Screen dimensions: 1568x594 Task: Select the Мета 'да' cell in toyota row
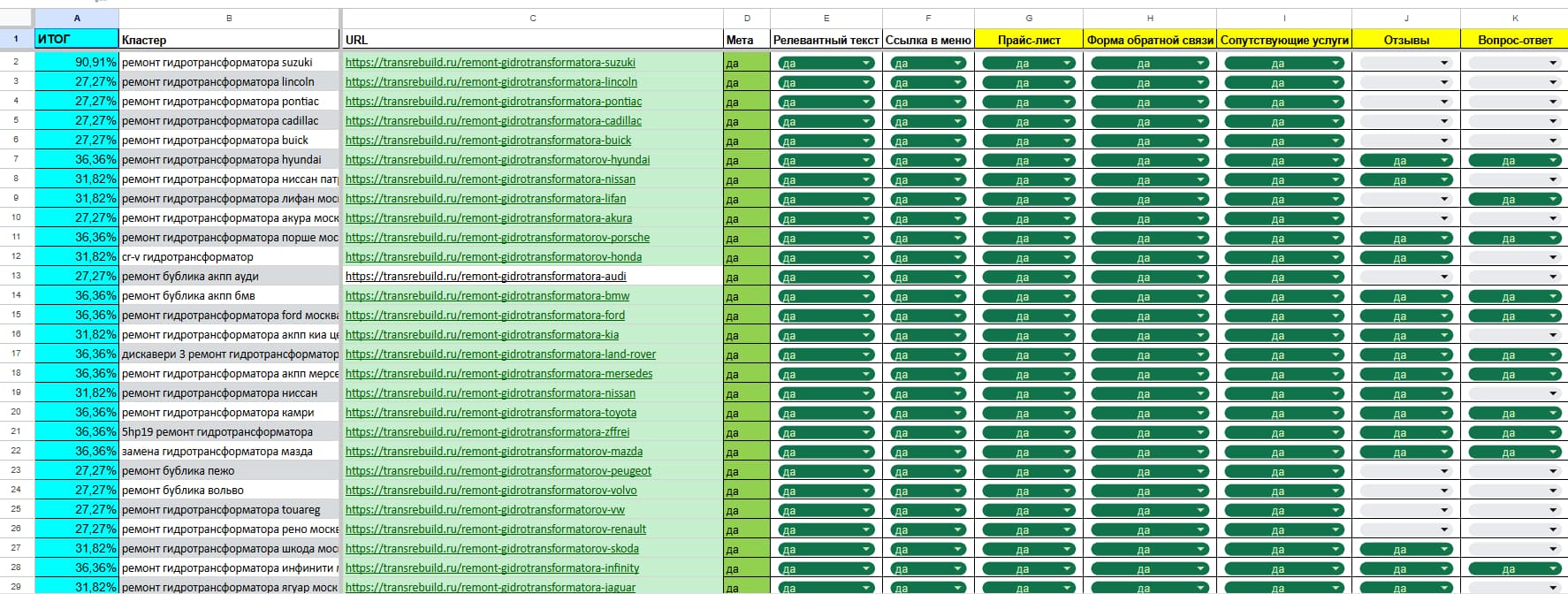[747, 412]
